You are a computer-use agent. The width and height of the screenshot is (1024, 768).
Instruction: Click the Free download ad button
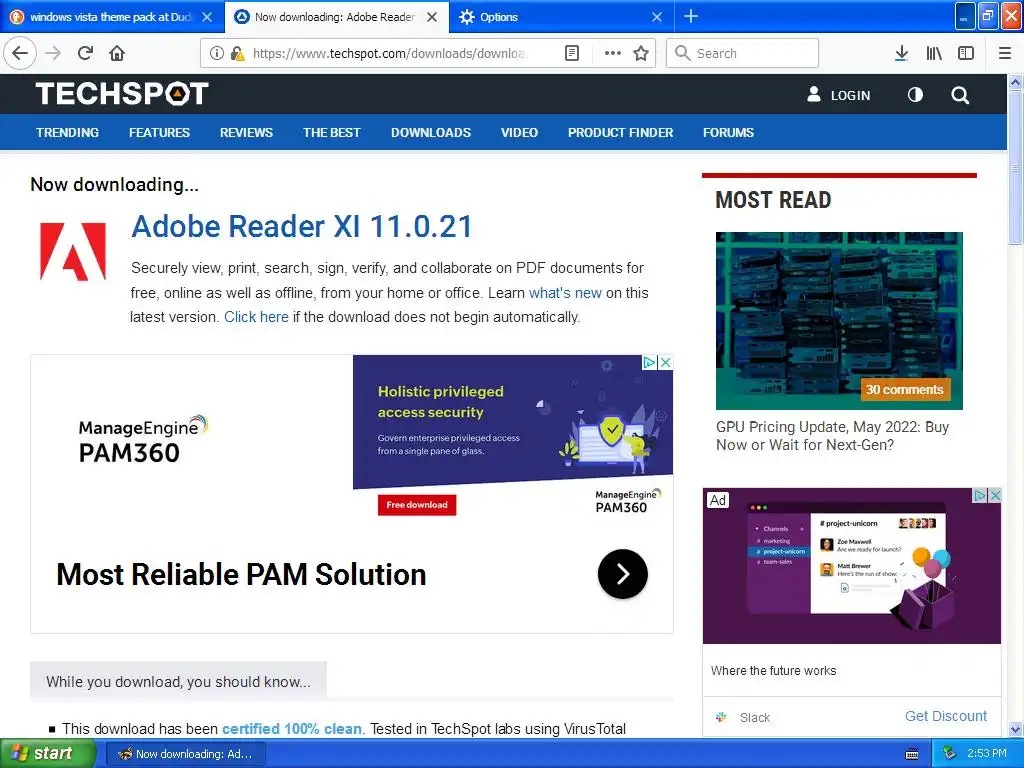point(417,505)
